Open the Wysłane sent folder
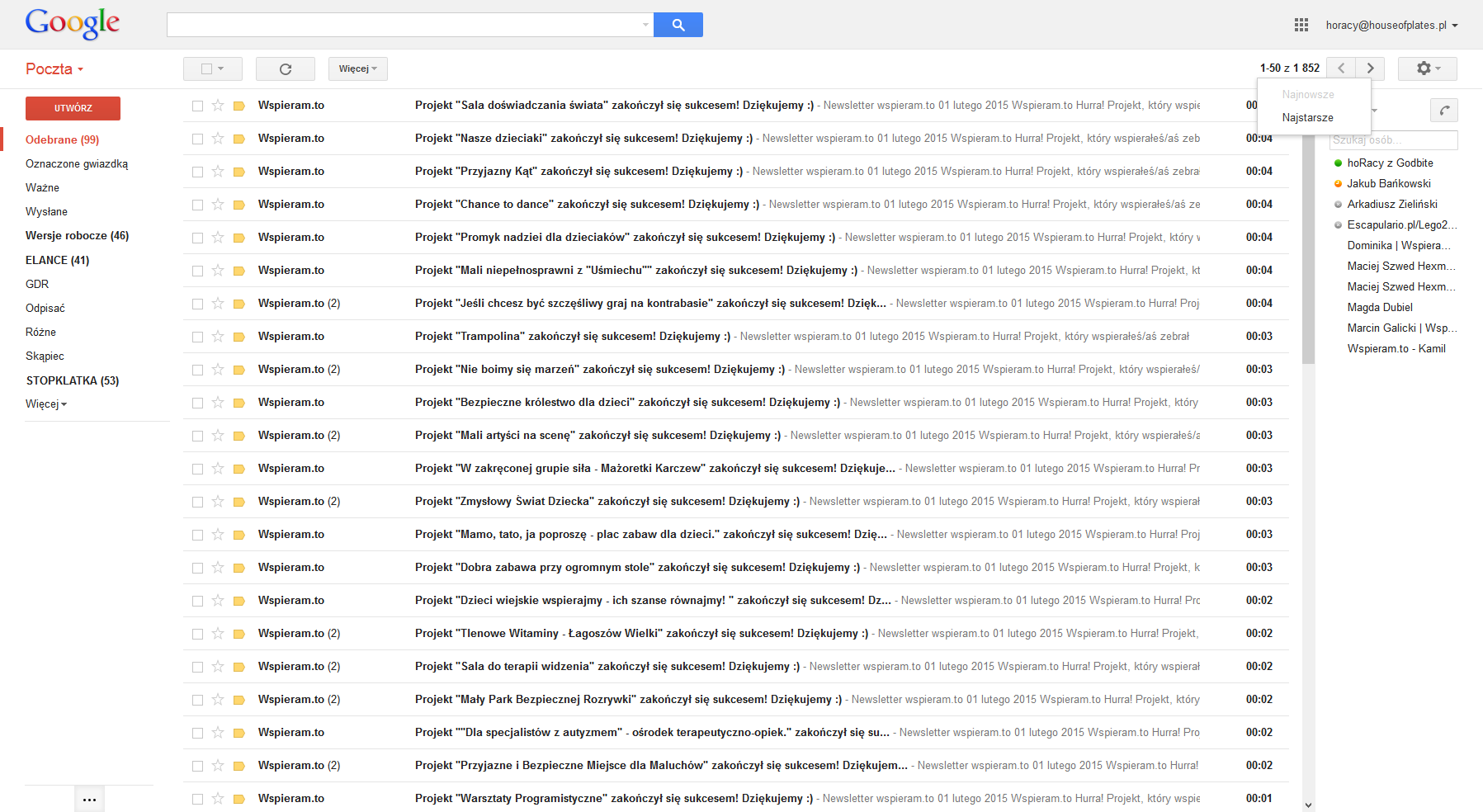 click(x=46, y=211)
